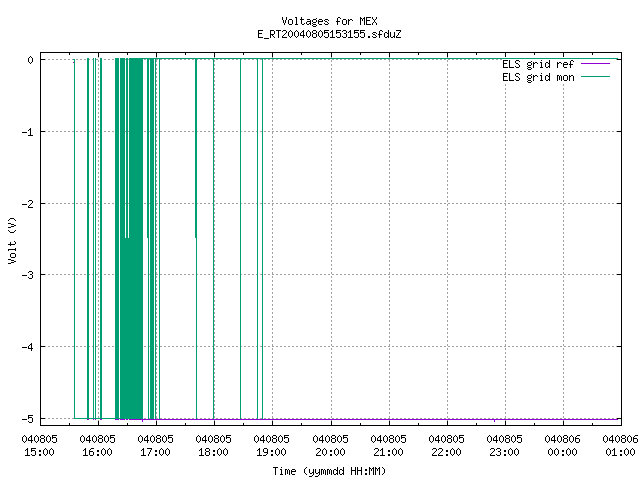640x480 pixels.
Task: Click the 'ELS grid mon' legend label
Action: 538,77
